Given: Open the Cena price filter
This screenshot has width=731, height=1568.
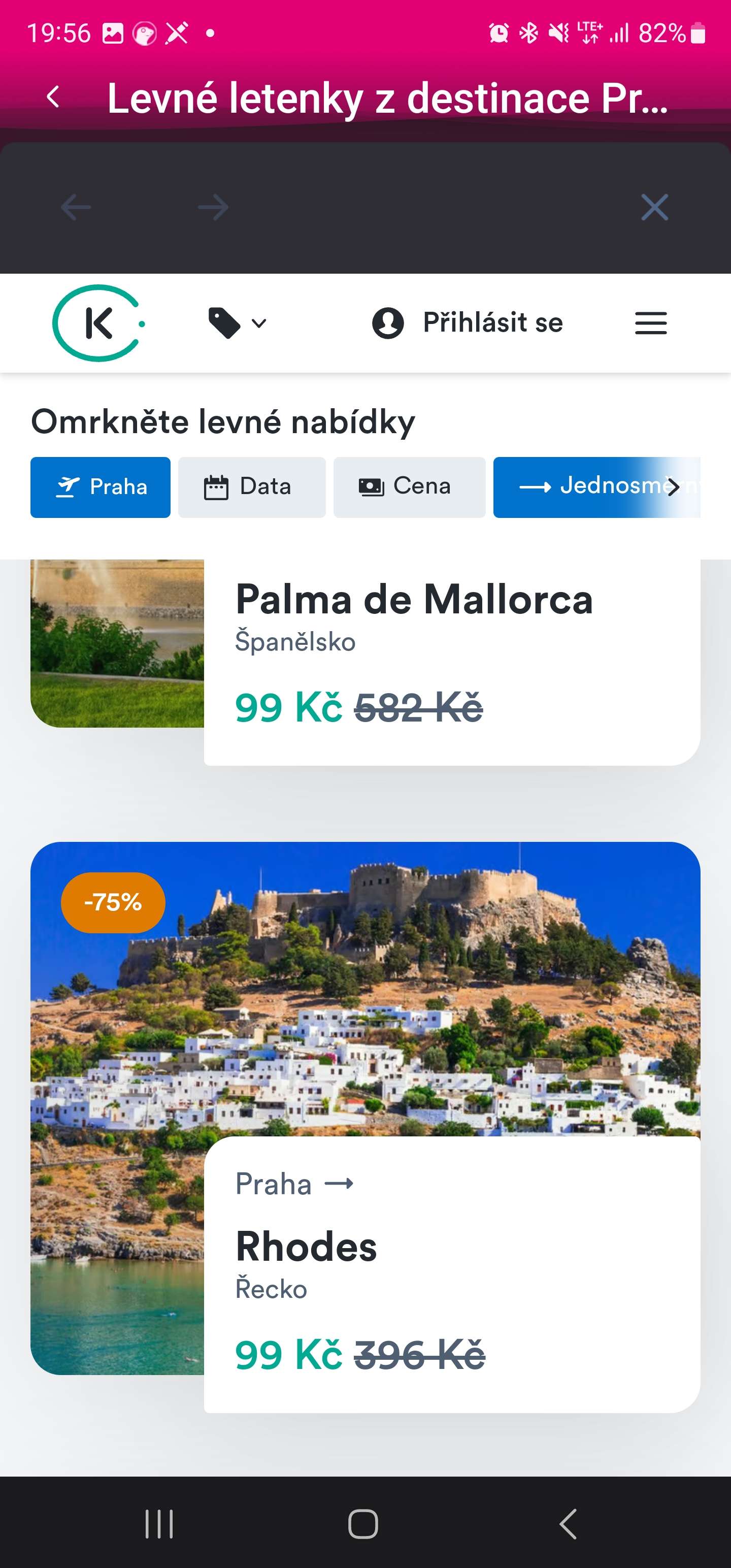Looking at the screenshot, I should coord(409,487).
